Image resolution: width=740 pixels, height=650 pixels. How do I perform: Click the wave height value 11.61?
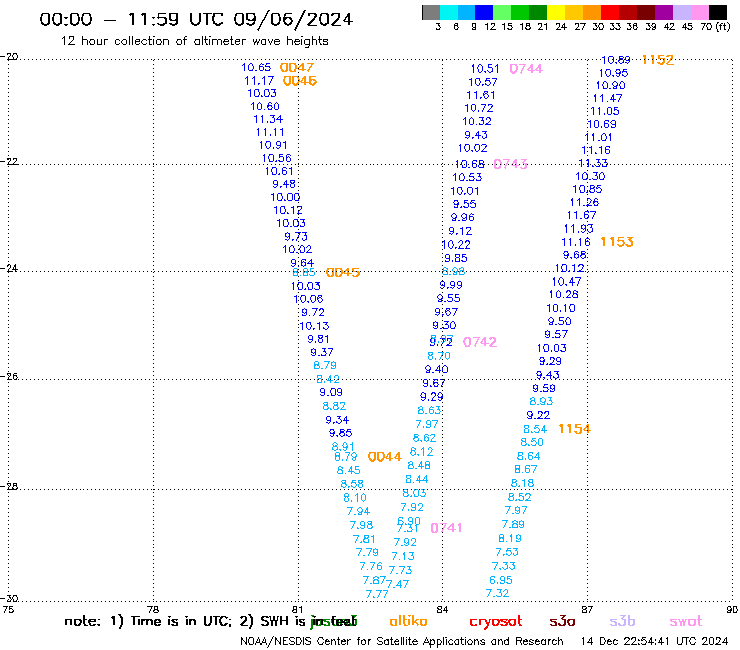coord(481,95)
